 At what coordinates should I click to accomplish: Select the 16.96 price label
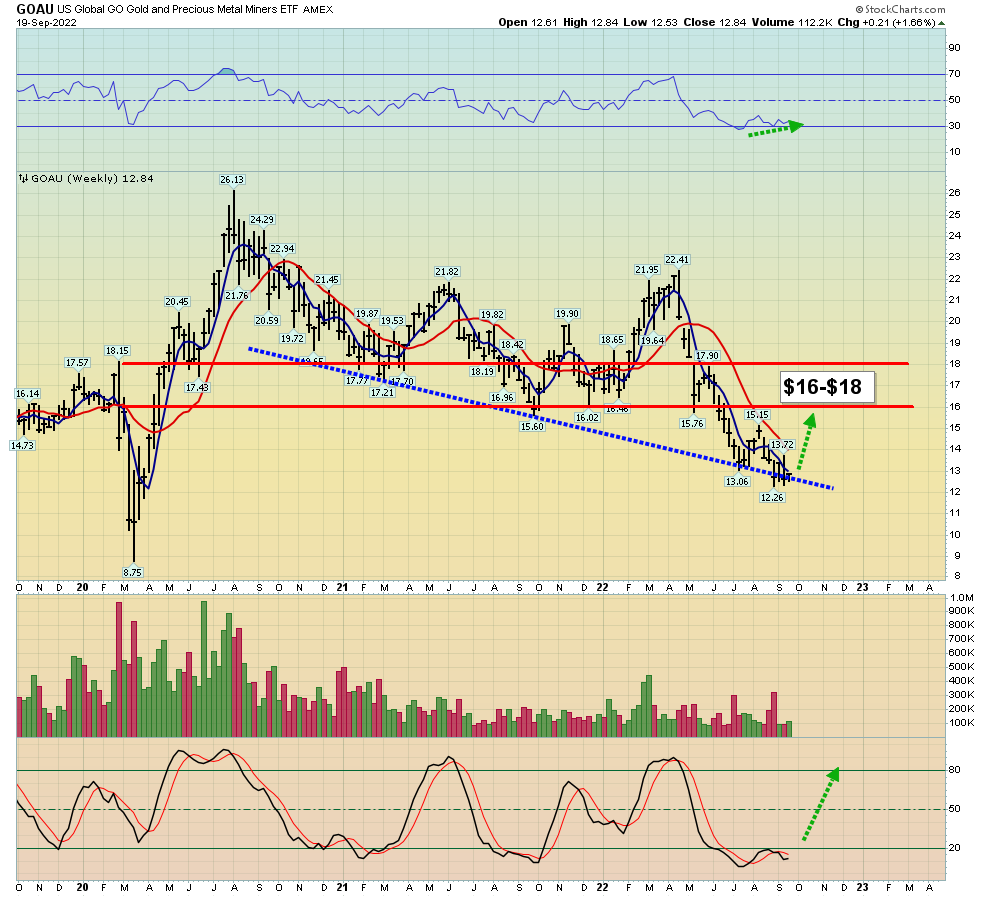(502, 398)
